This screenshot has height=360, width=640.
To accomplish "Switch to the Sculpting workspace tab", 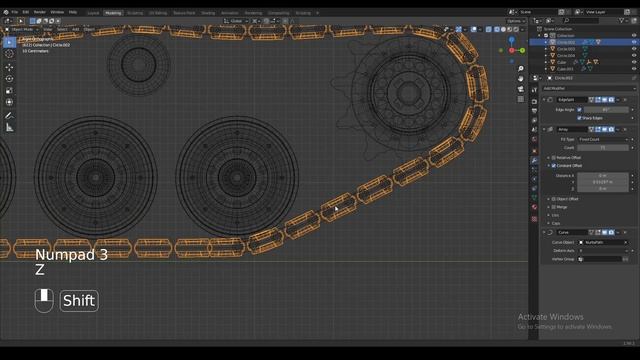I will [135, 13].
